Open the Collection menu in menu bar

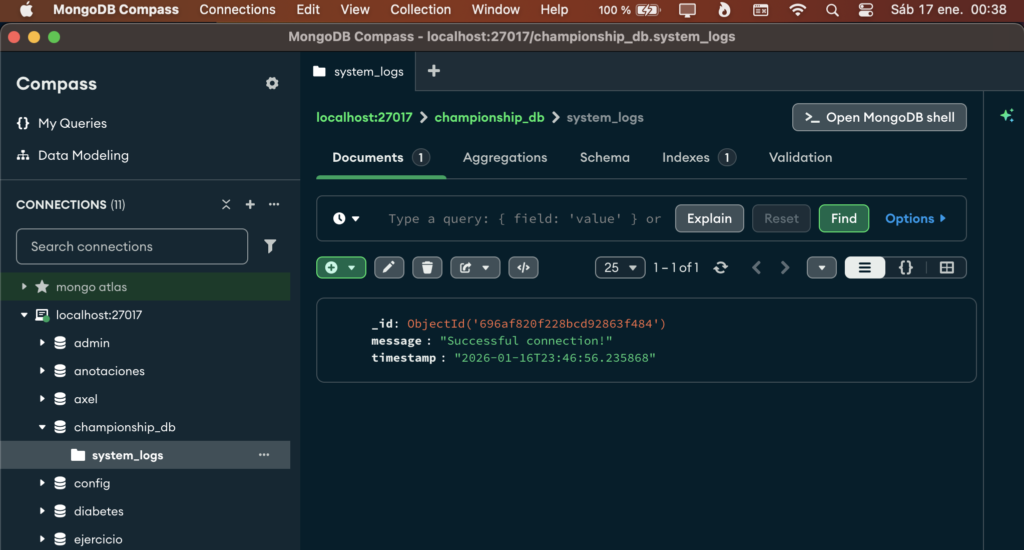click(x=420, y=10)
